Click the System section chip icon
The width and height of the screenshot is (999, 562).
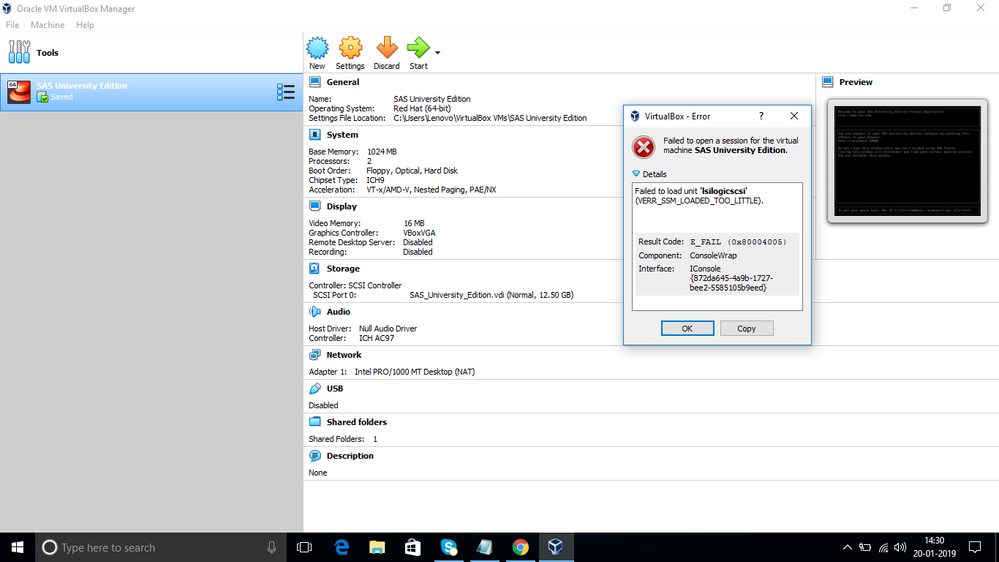click(x=315, y=134)
